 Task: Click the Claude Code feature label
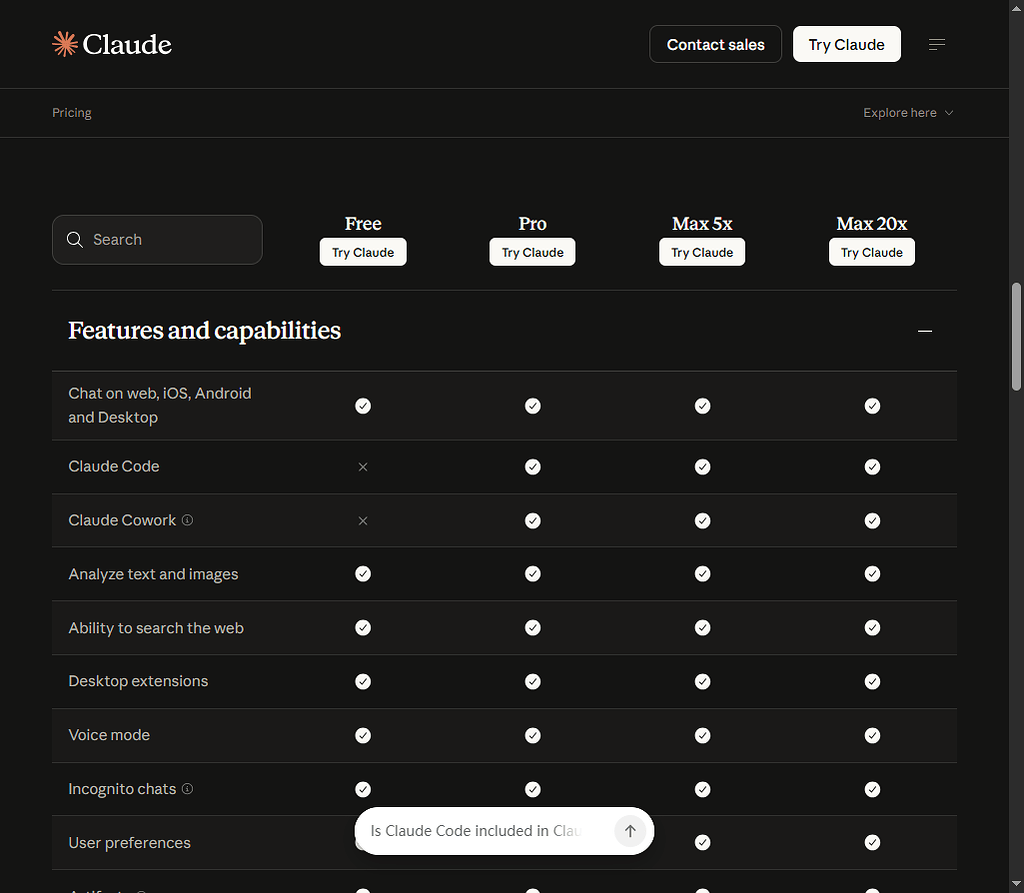114,466
